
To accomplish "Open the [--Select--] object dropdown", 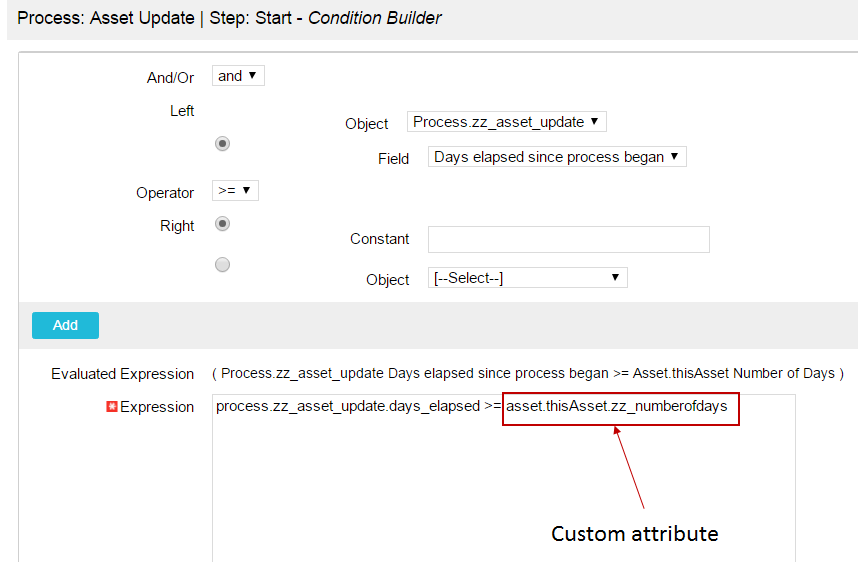I will pos(527,277).
